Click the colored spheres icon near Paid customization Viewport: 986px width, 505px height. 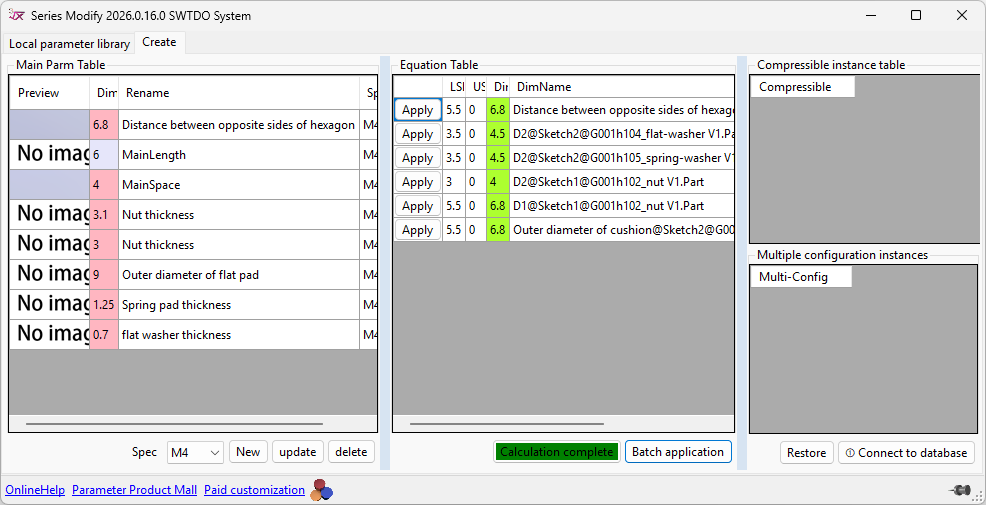point(321,490)
